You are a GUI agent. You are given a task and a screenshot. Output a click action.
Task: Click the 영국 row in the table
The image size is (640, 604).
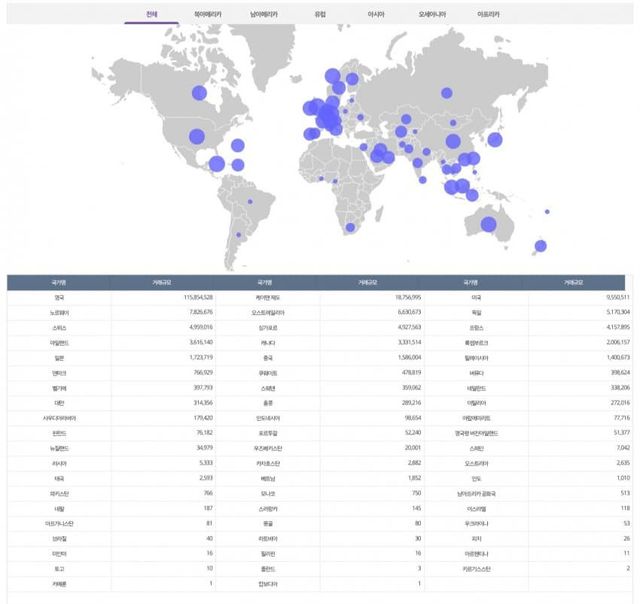[x=59, y=298]
